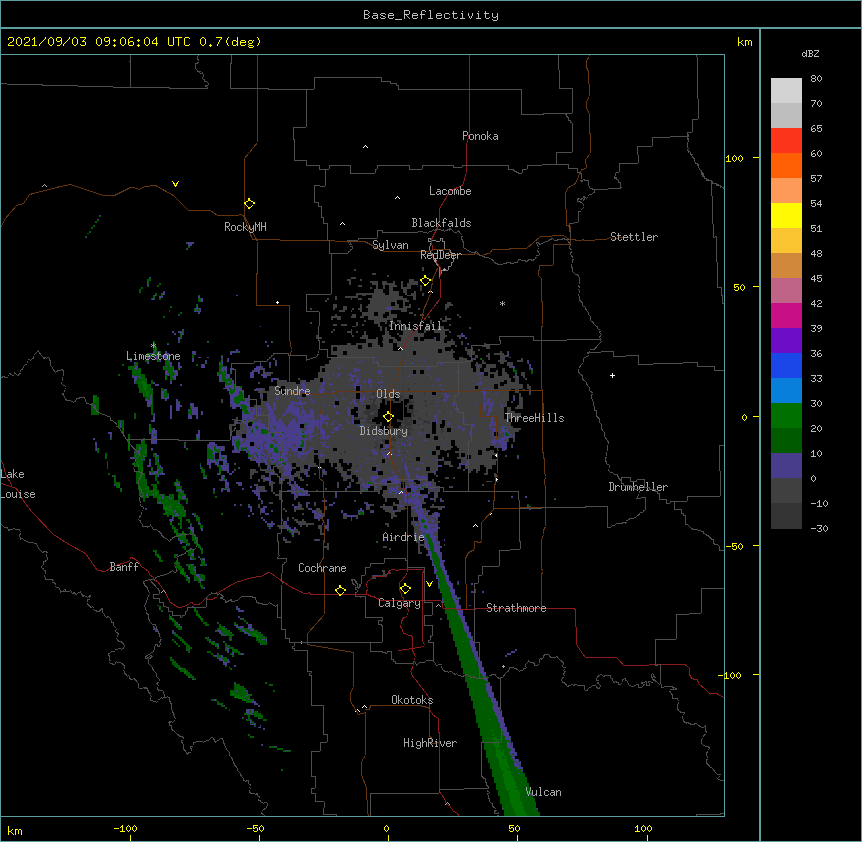
Task: Click the Base_Reflectivity title text
Action: coord(430,15)
